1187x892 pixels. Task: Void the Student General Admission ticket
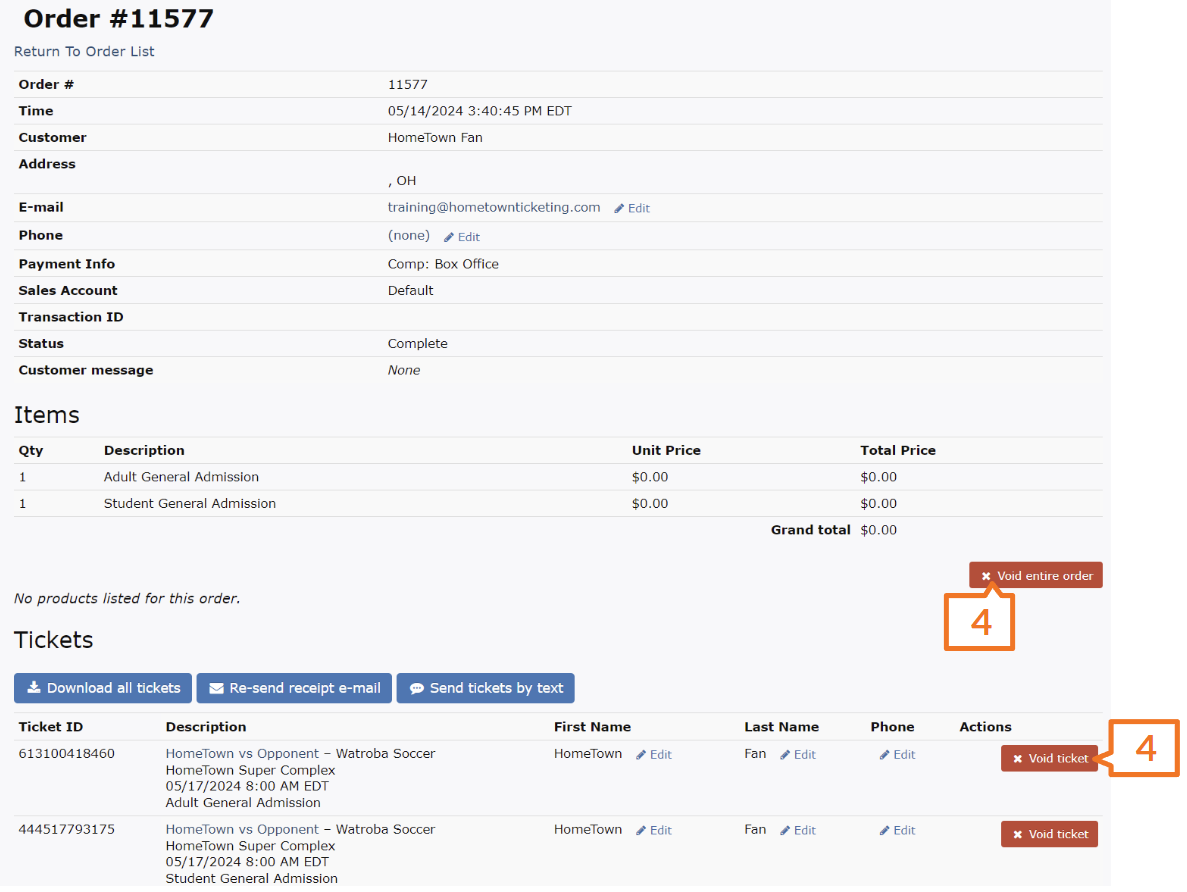[x=1049, y=834]
